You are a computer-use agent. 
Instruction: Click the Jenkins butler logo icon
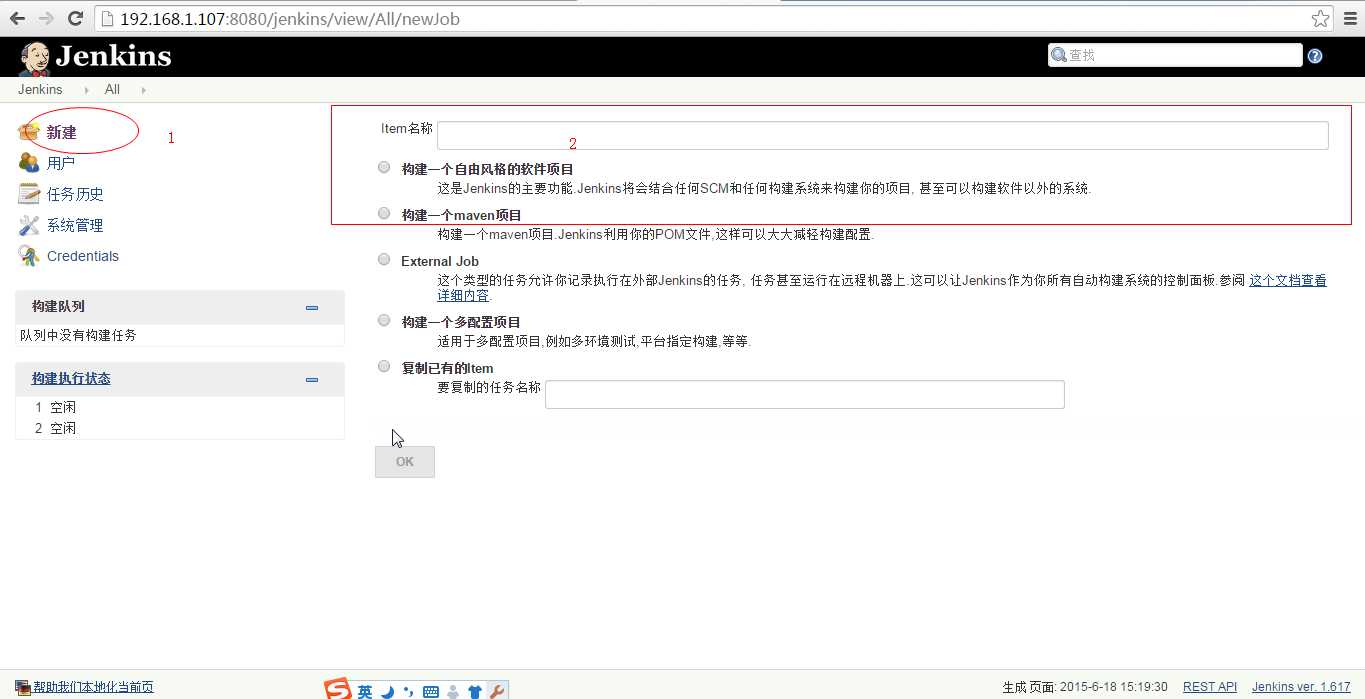pyautogui.click(x=35, y=58)
